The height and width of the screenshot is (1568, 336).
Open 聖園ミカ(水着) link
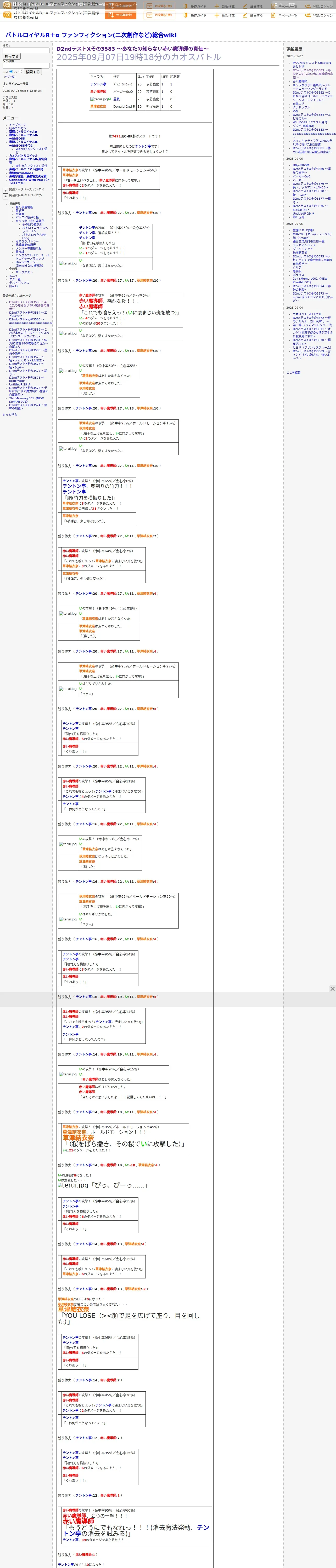(x=304, y=230)
